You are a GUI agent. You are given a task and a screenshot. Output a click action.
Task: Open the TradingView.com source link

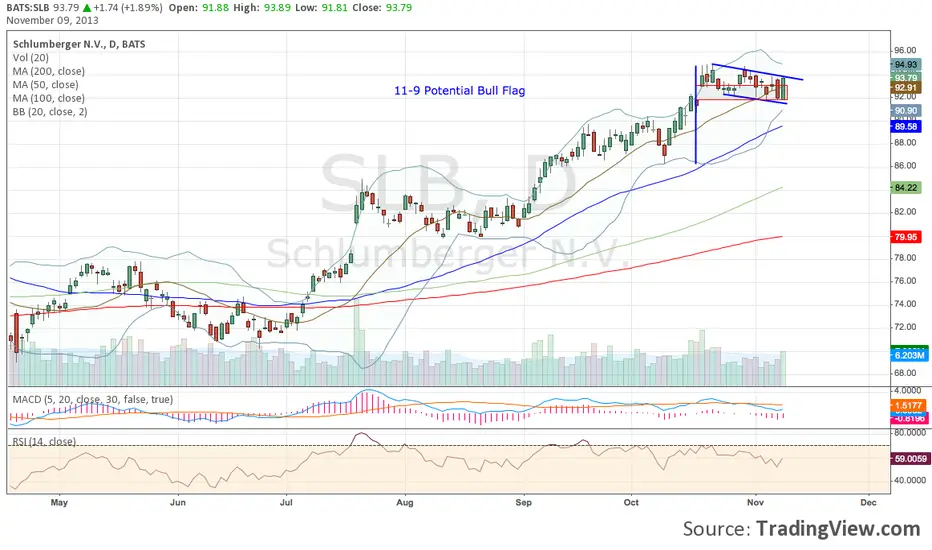(838, 528)
